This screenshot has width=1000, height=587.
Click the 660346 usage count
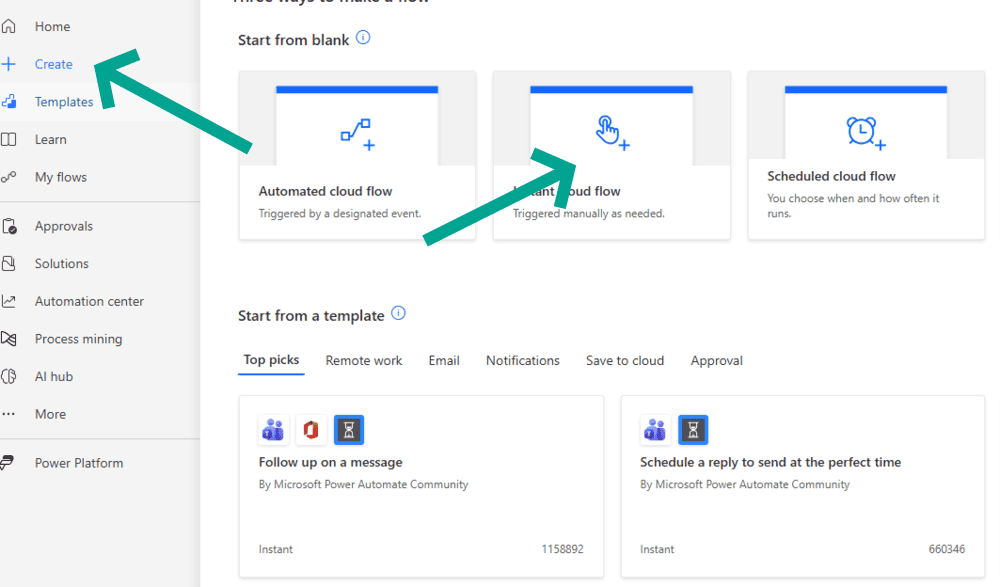click(946, 549)
